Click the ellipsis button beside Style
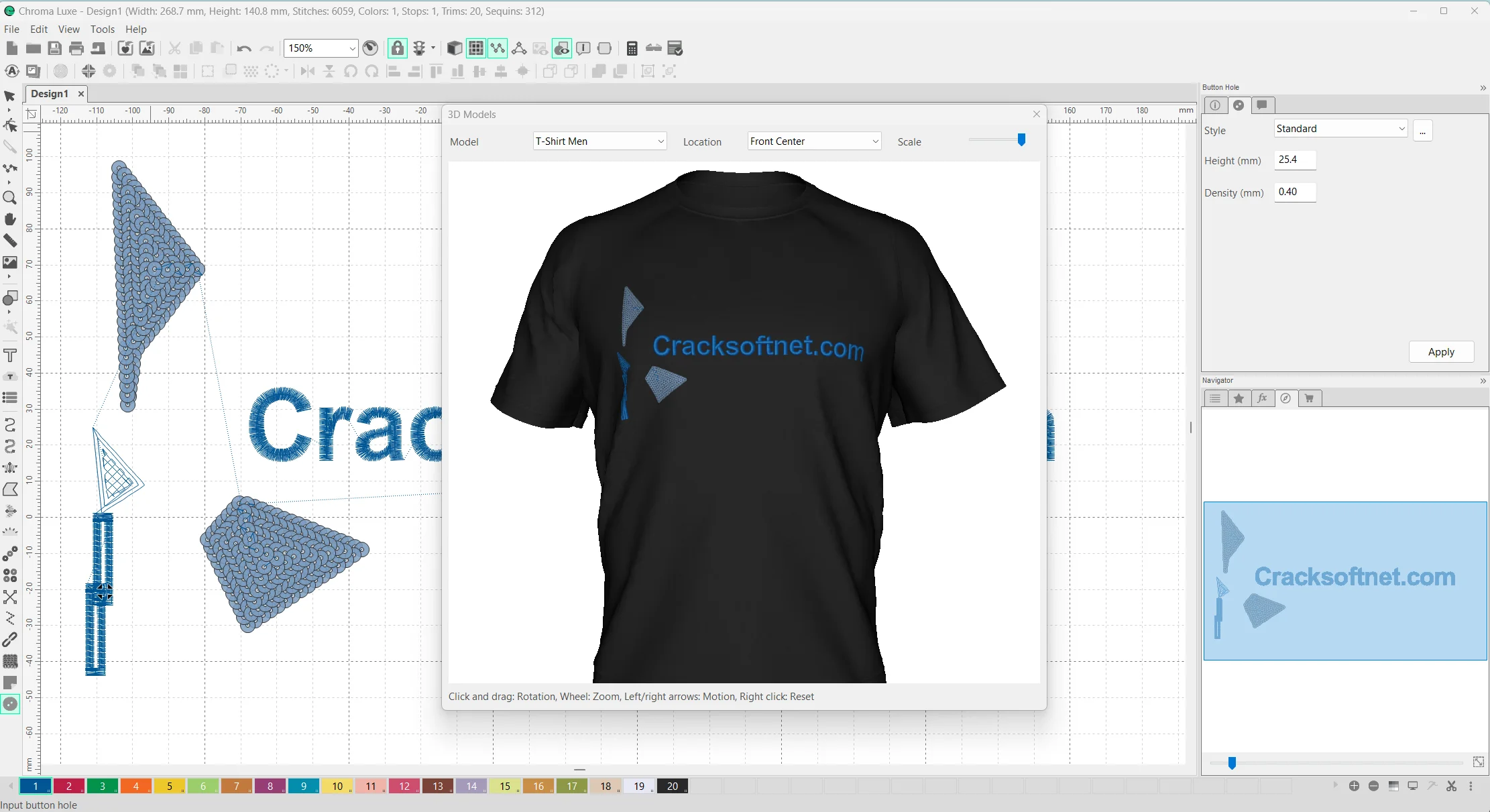1490x812 pixels. 1422,130
